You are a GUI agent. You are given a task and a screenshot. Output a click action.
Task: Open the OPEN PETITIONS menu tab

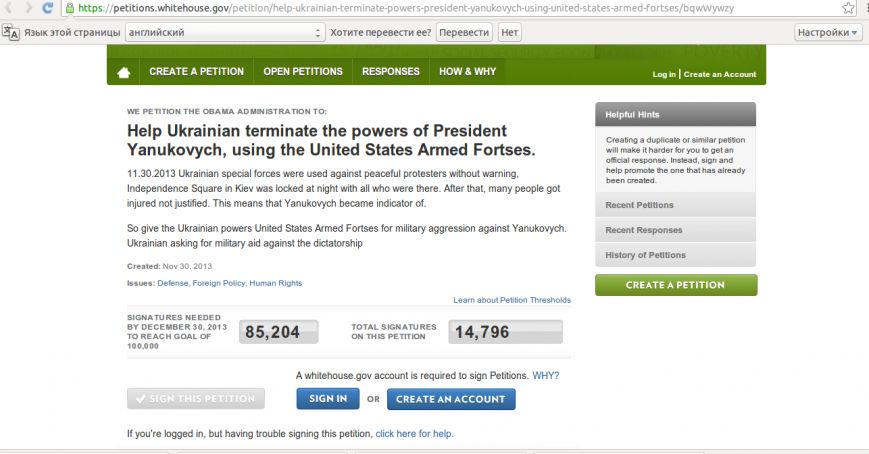coord(303,72)
